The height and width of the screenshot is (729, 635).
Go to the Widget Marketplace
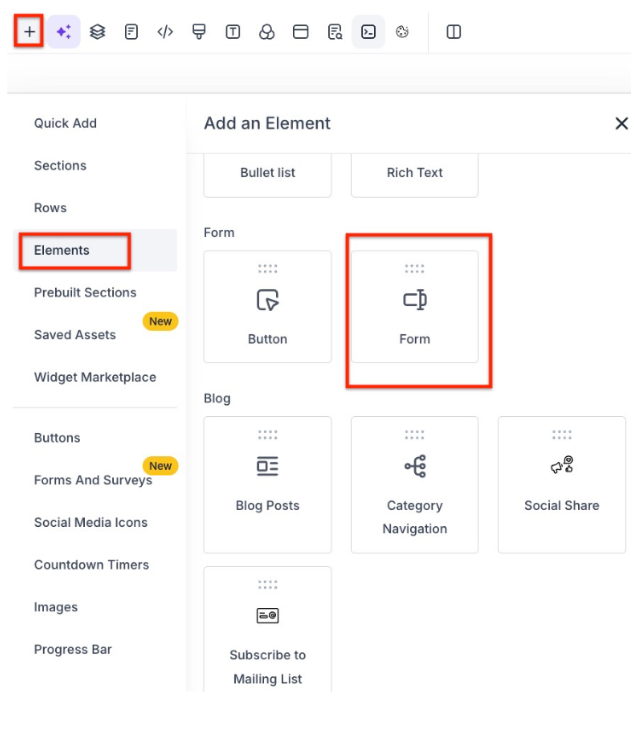pos(95,377)
